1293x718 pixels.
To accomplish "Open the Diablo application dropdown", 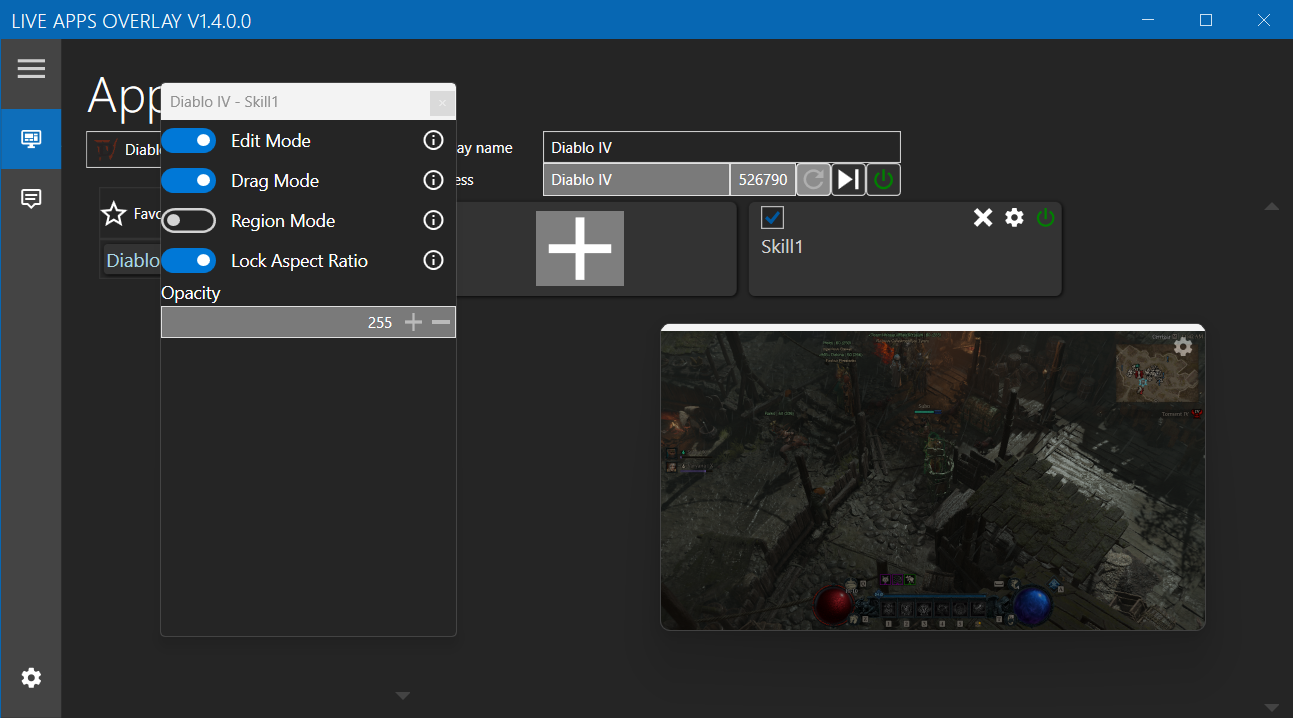I will (x=124, y=150).
